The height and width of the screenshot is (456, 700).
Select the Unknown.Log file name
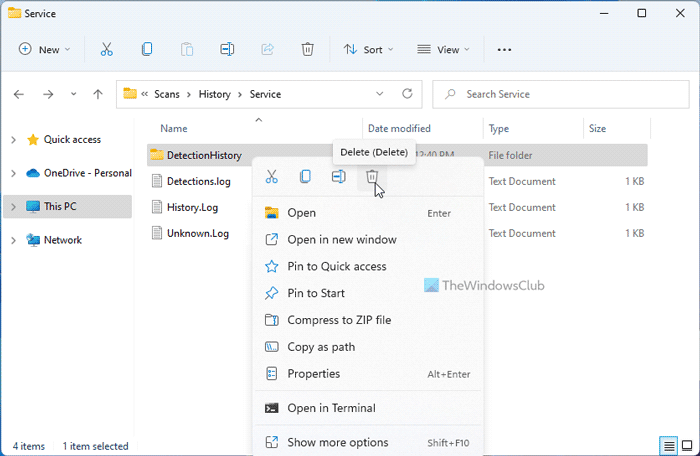(198, 233)
